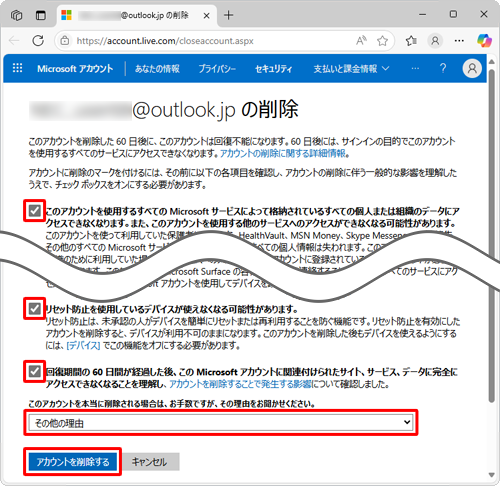Open the browser profile icon
Image resolution: width=500 pixels, height=486 pixels.
coord(435,41)
